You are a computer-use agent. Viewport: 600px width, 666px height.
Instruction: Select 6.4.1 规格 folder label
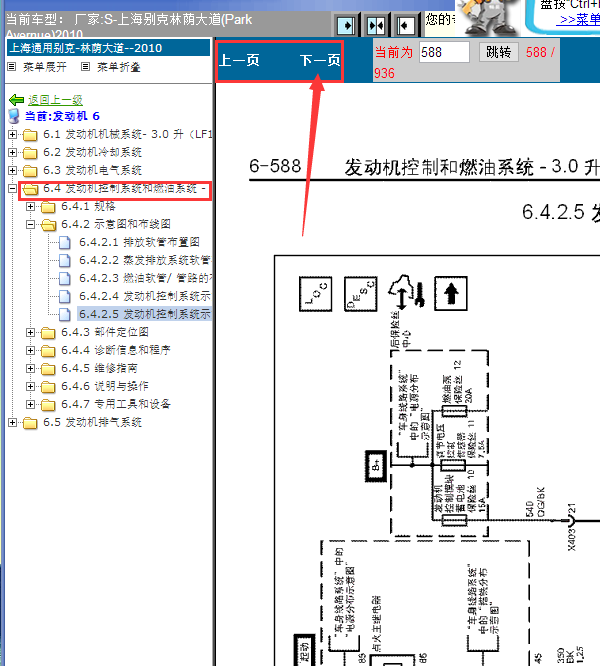click(88, 206)
